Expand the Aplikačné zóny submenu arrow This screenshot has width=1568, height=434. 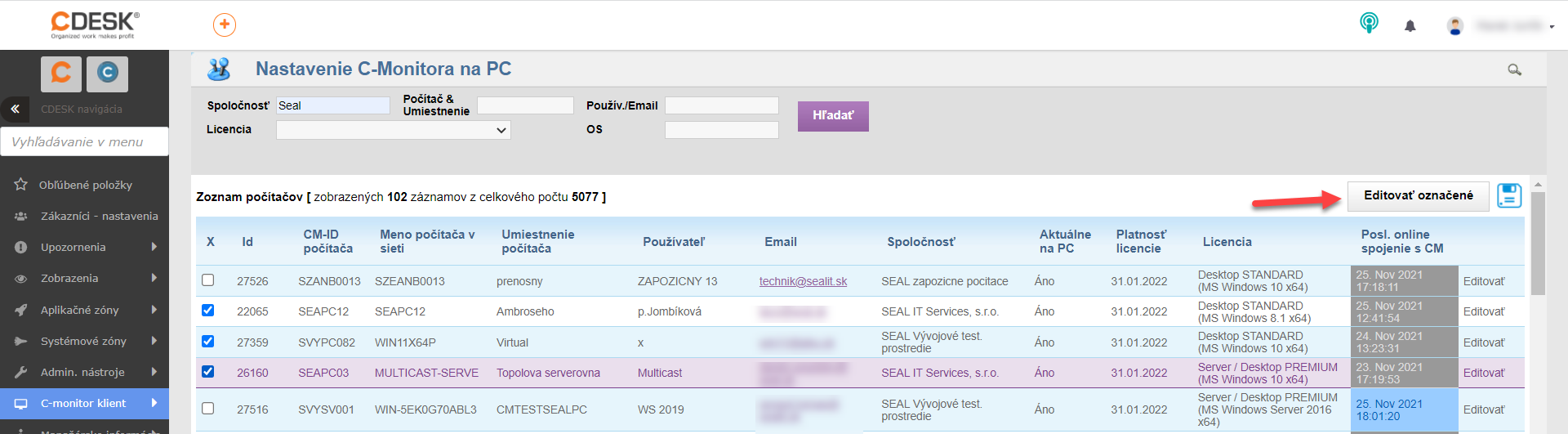pos(154,310)
